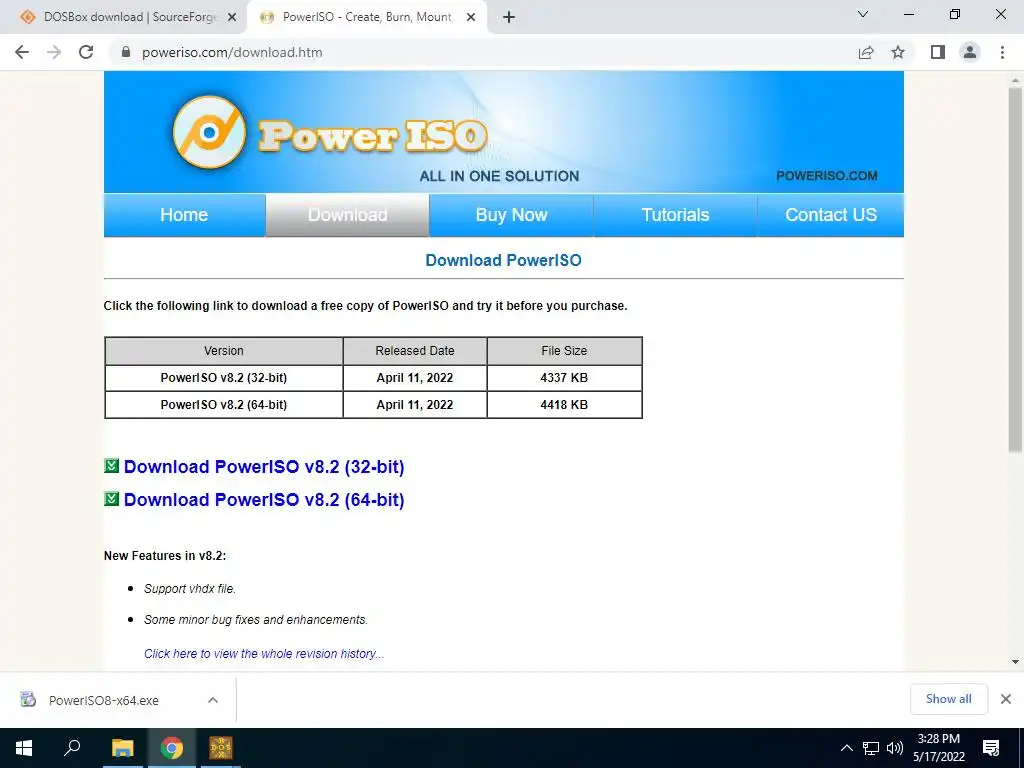Open the Chrome three-dot menu

pyautogui.click(x=1002, y=52)
